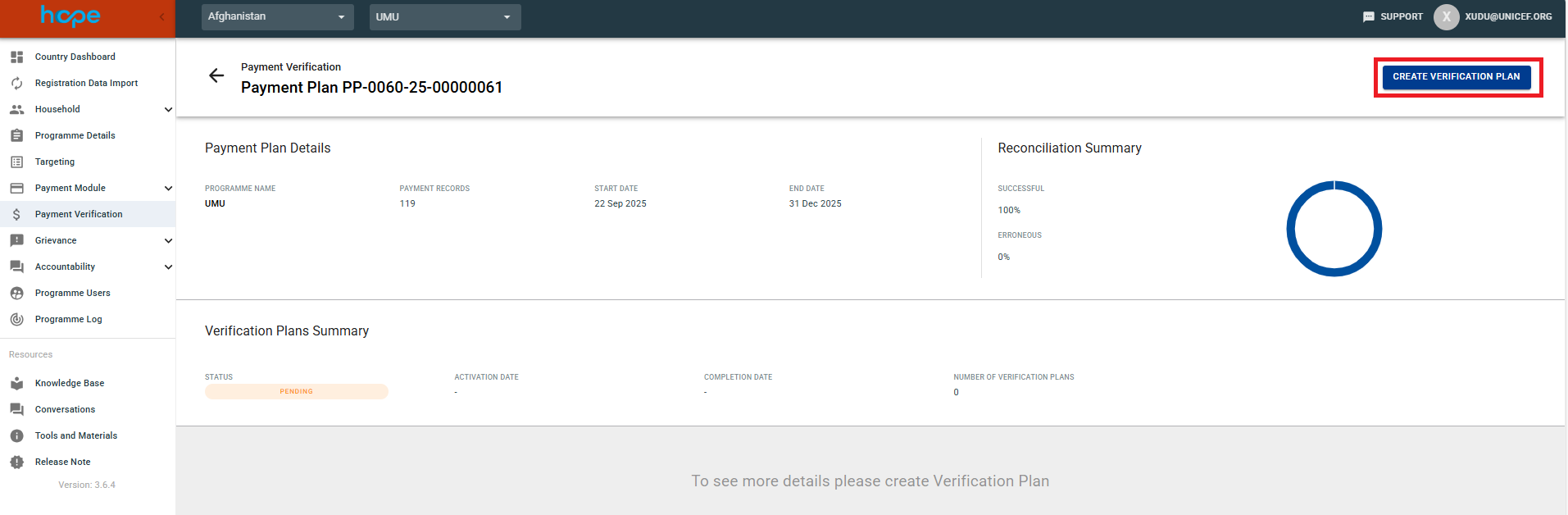Click the Programme Details clipboard icon

click(16, 135)
